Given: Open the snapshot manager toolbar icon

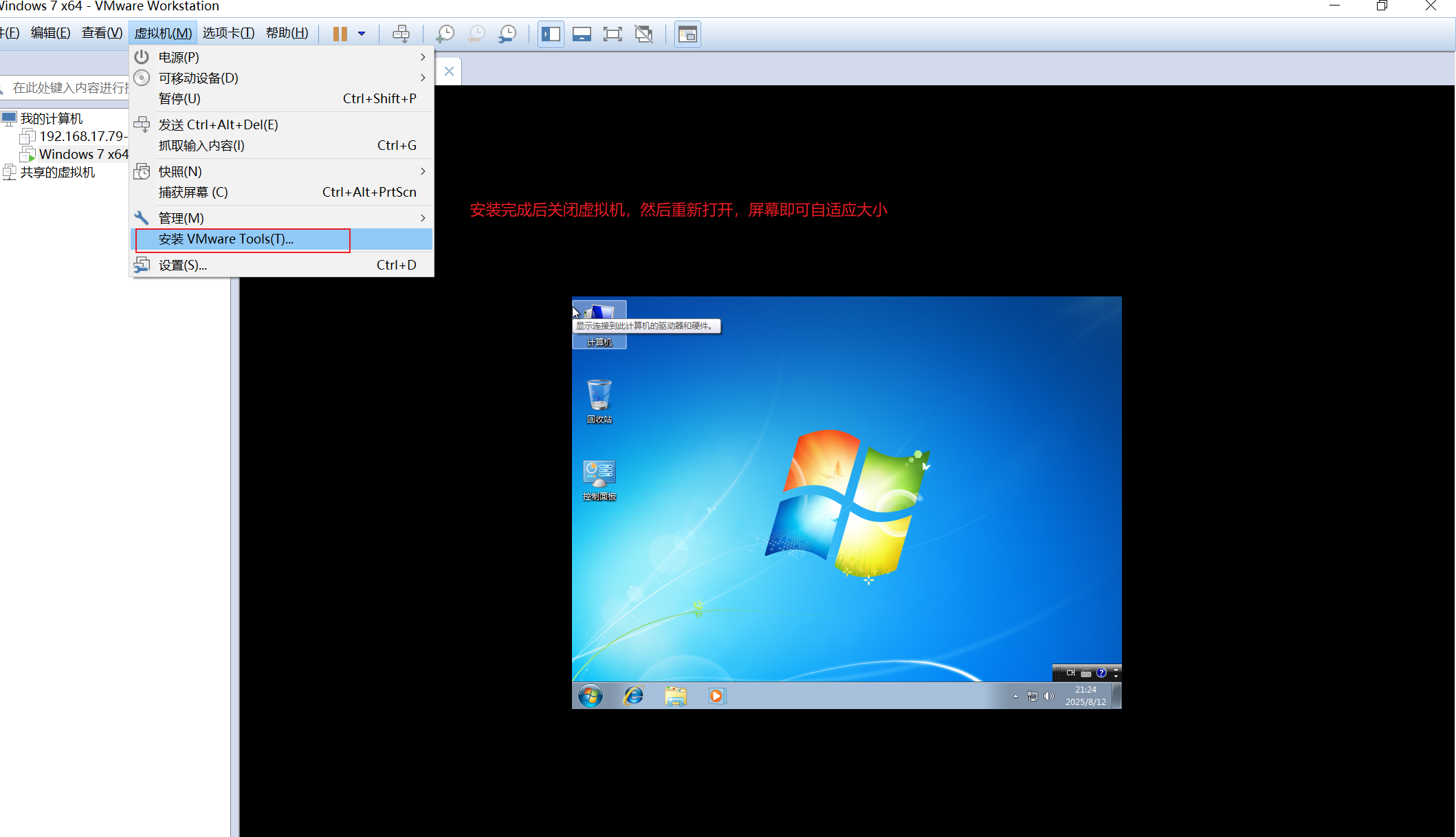Looking at the screenshot, I should pyautogui.click(x=507, y=34).
